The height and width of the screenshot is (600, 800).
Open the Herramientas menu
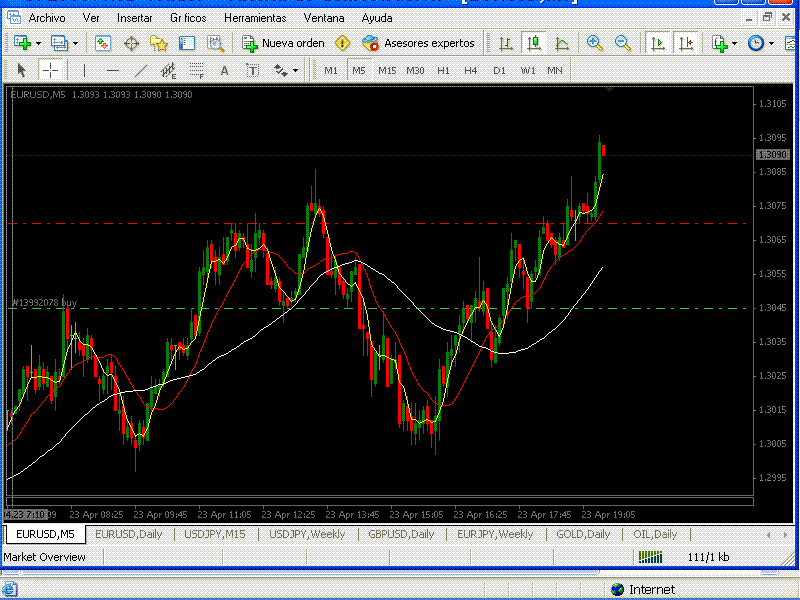(254, 18)
